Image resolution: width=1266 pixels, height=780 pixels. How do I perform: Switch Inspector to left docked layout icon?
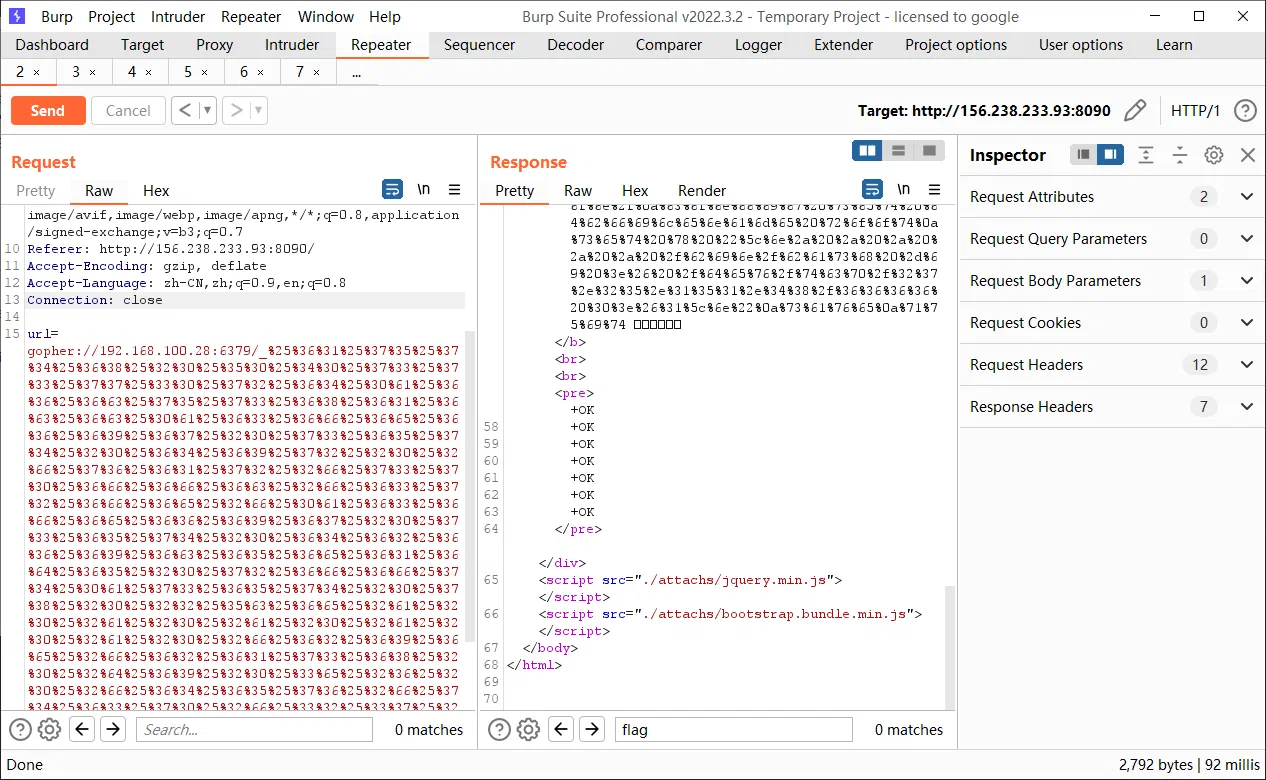tap(1083, 154)
